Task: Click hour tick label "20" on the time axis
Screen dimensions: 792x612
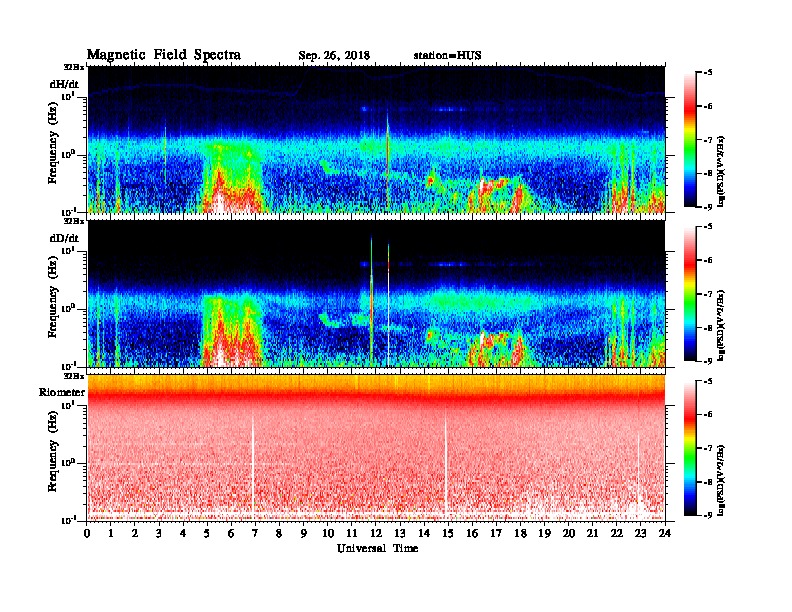Action: [x=569, y=533]
